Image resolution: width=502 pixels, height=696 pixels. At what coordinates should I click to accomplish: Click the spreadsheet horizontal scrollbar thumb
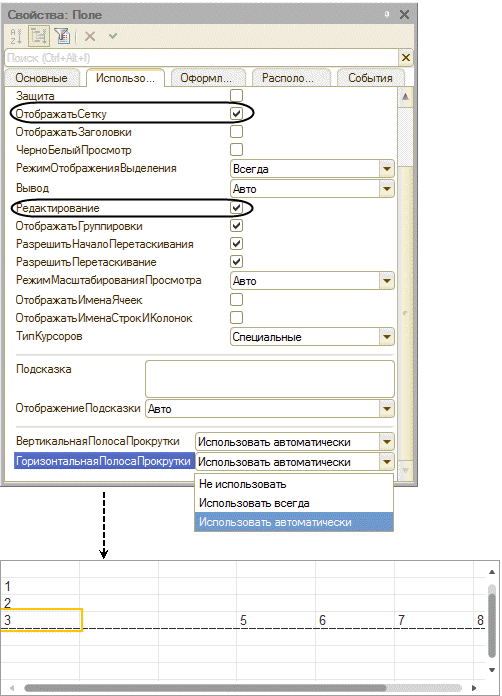point(205,688)
